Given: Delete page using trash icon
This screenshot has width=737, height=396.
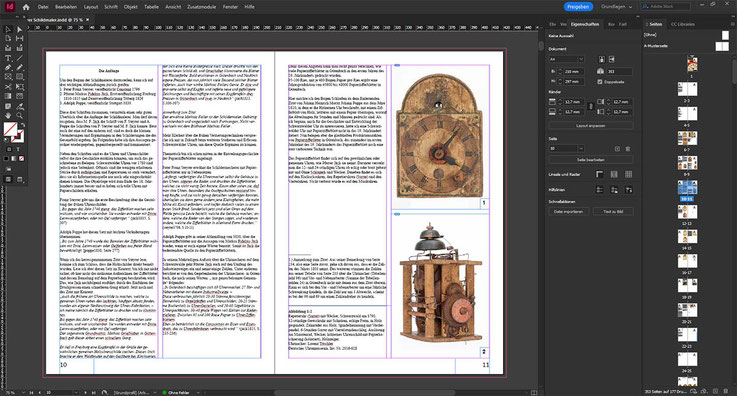Looking at the screenshot, I should (x=627, y=148).
